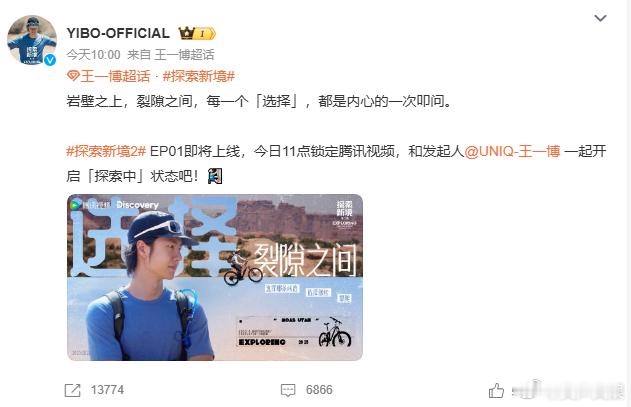631x407 pixels.
Task: Click the YIBO-OFFICIAL profile avatar
Action: point(32,40)
